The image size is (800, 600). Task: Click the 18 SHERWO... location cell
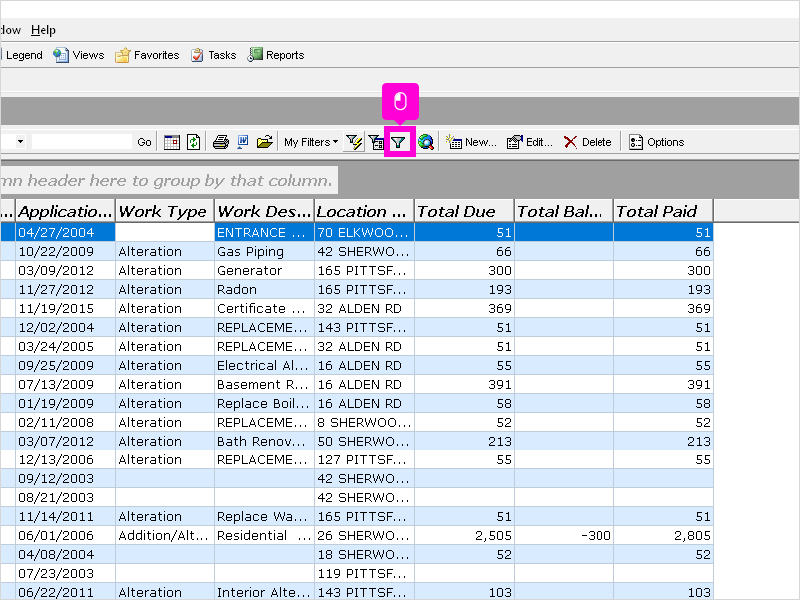364,555
